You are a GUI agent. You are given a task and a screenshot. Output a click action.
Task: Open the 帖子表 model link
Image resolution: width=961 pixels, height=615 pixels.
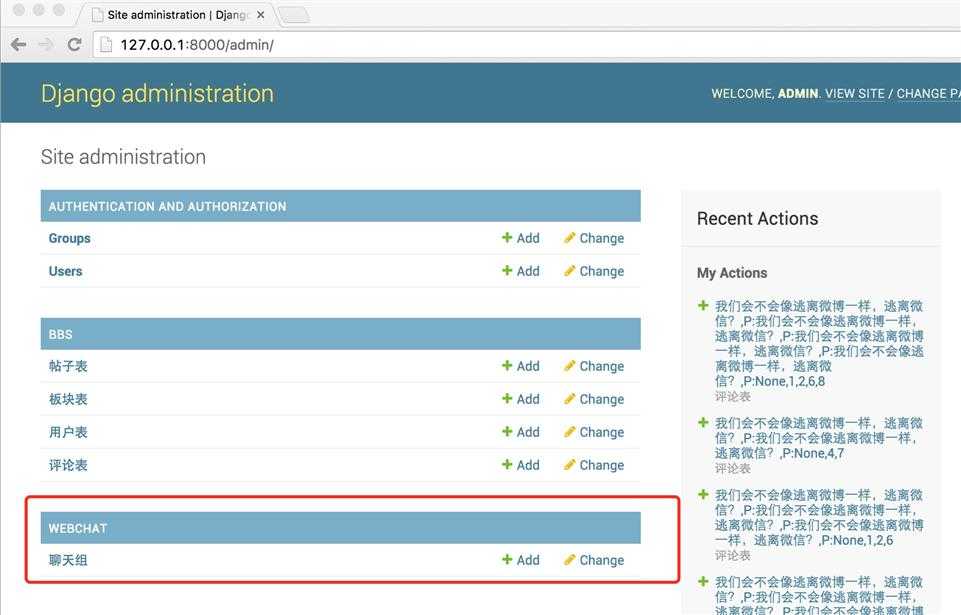click(68, 366)
